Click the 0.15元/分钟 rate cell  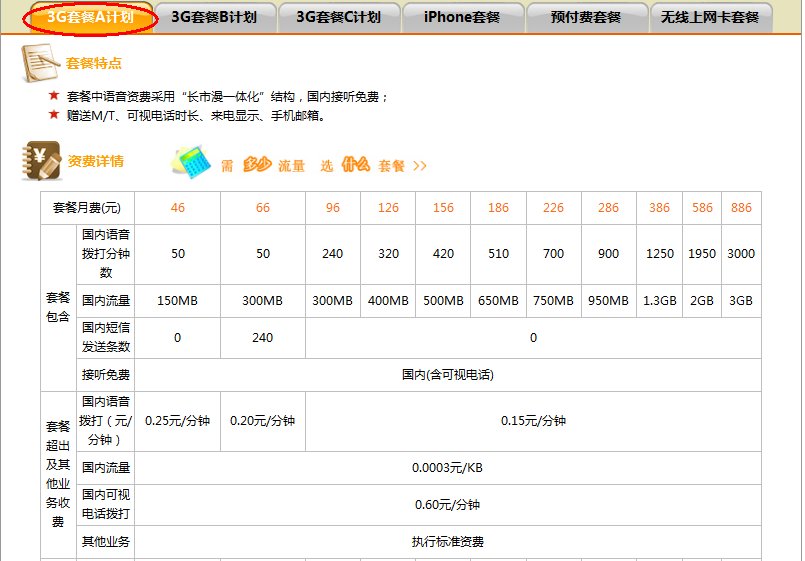click(x=533, y=421)
